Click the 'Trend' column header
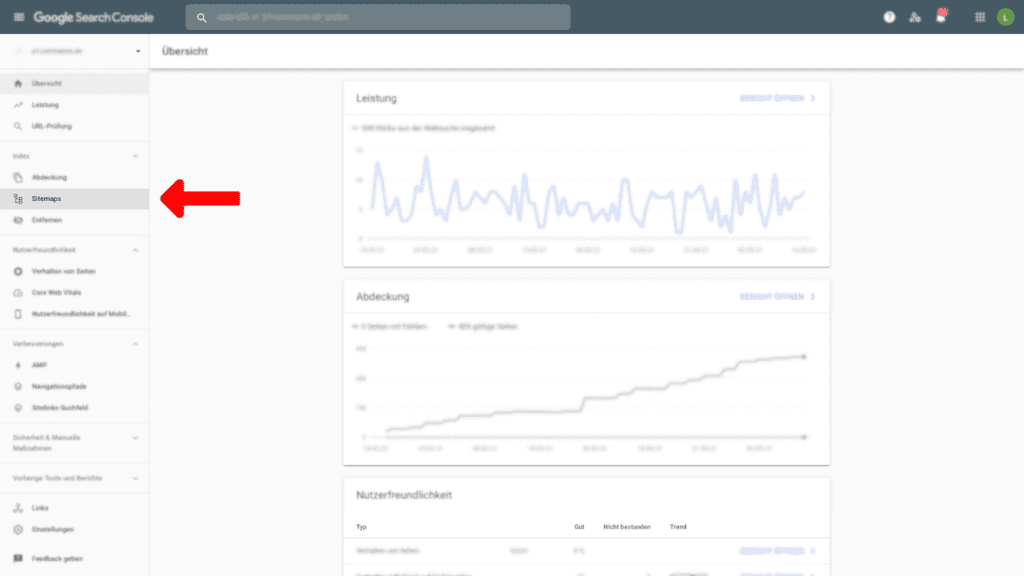This screenshot has width=1024, height=576. 678,527
